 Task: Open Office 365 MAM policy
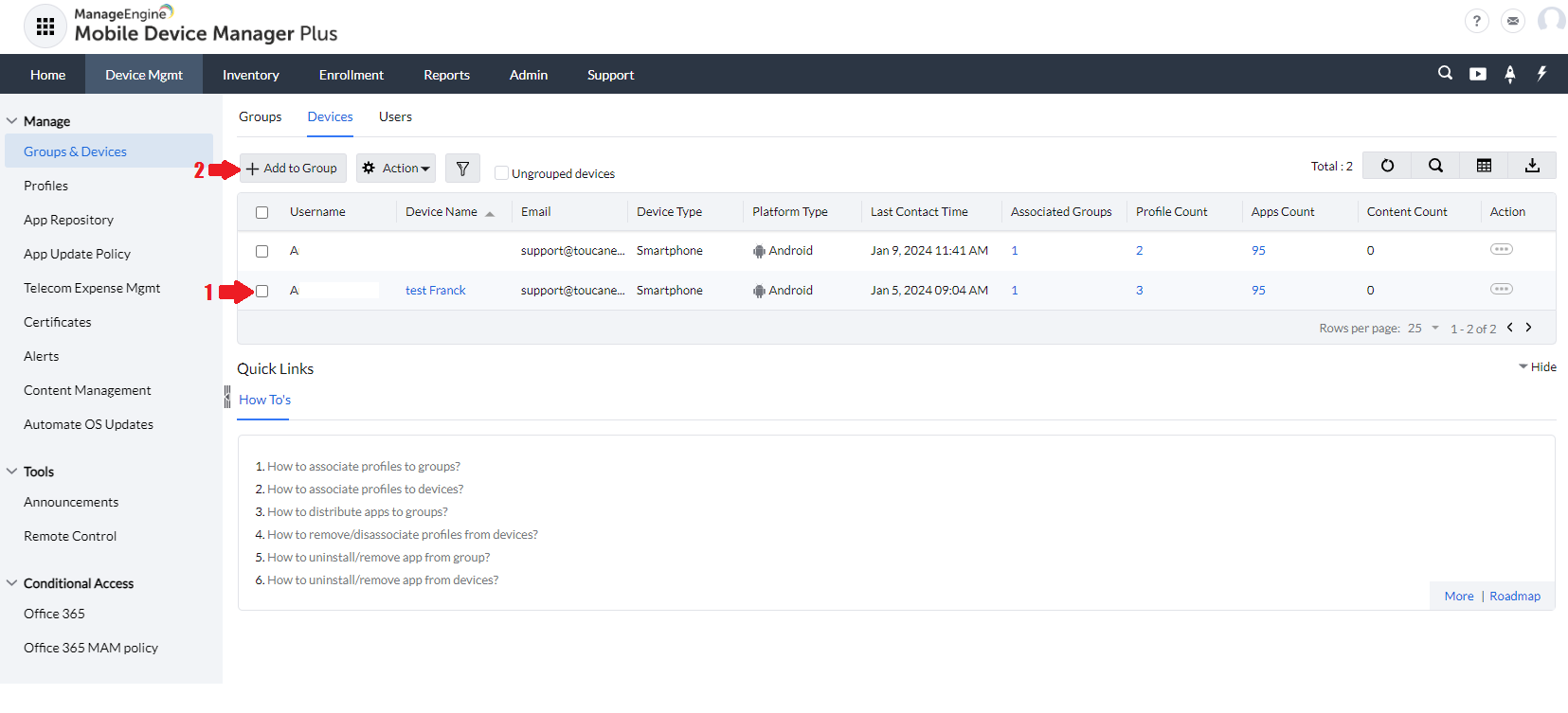(x=91, y=648)
